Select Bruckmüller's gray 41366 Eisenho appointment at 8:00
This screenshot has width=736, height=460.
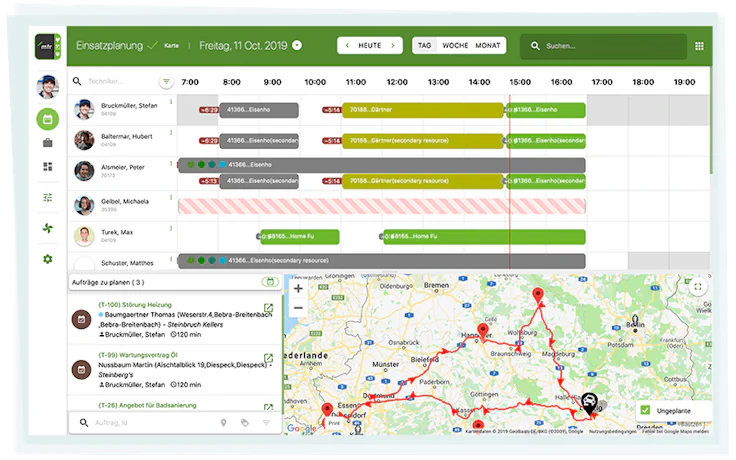[259, 110]
